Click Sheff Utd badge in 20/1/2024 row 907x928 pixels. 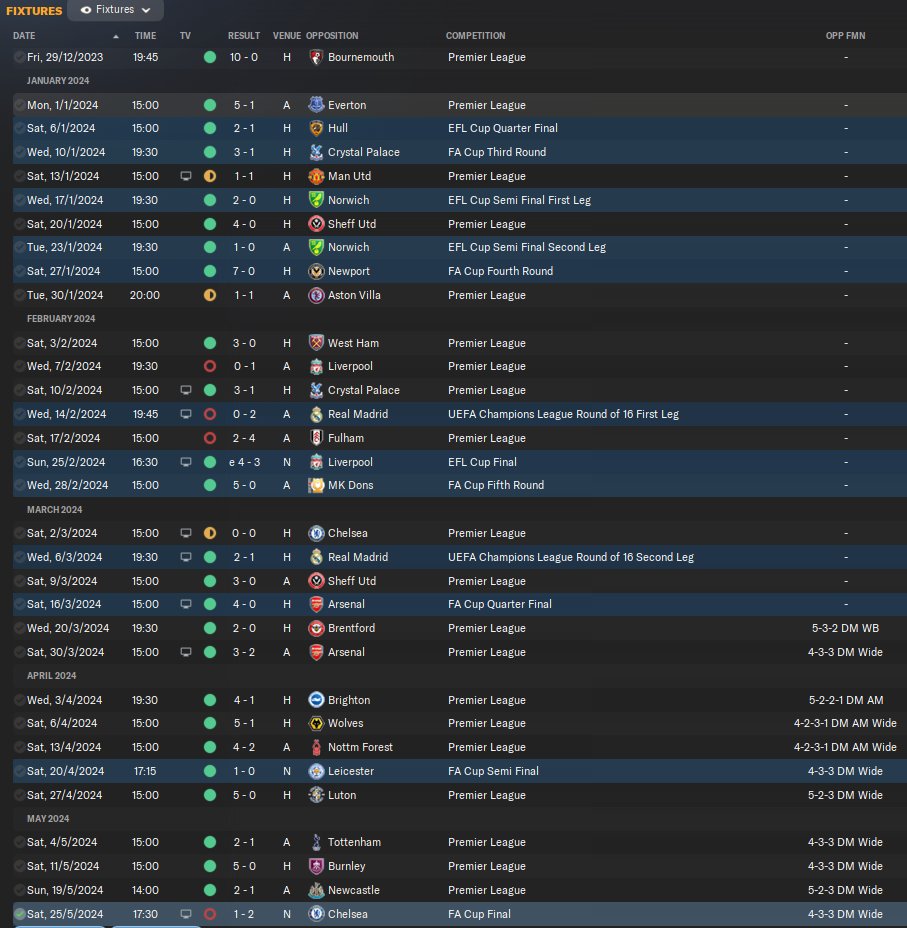tap(317, 224)
